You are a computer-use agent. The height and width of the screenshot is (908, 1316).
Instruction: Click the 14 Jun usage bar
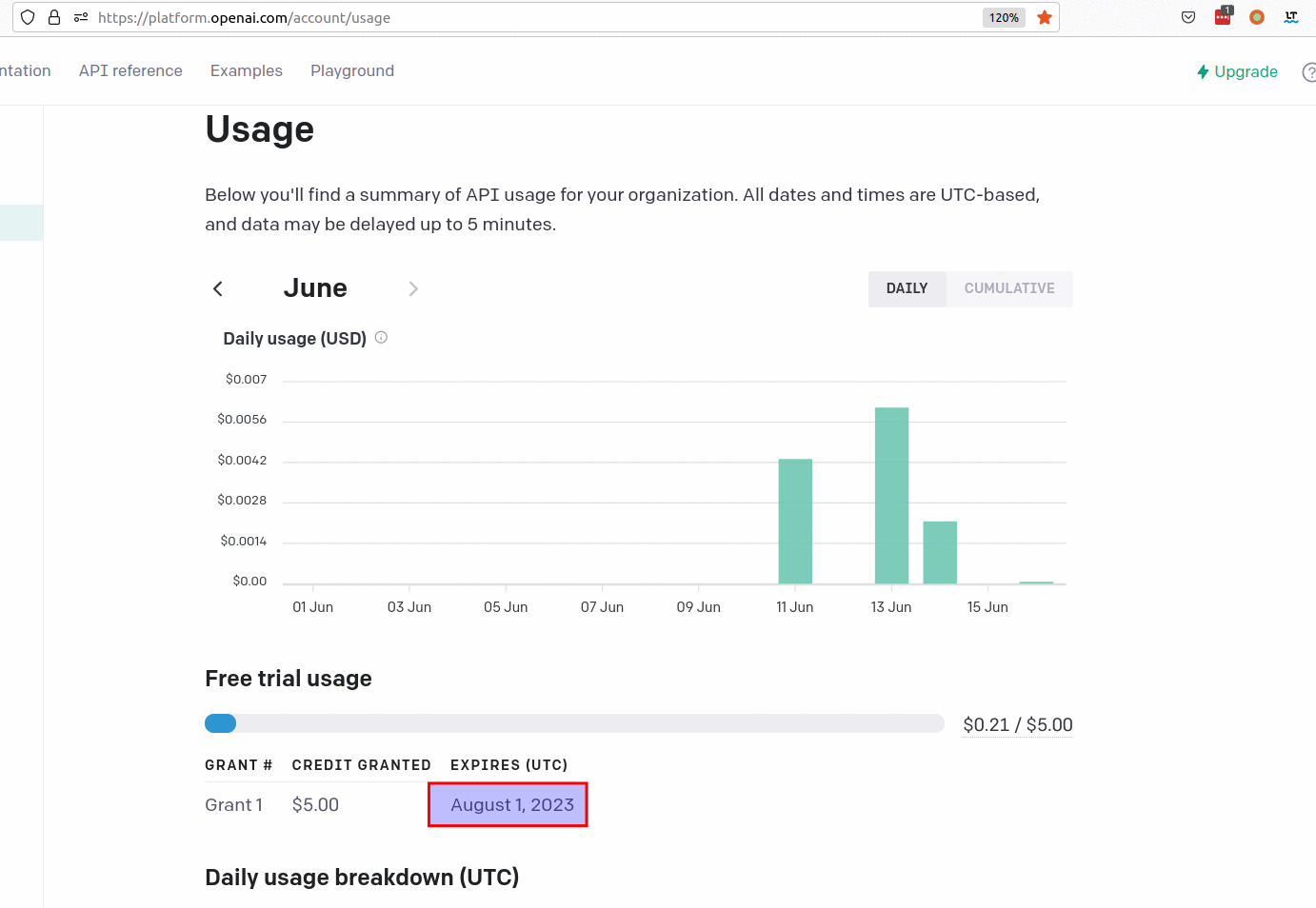point(940,552)
